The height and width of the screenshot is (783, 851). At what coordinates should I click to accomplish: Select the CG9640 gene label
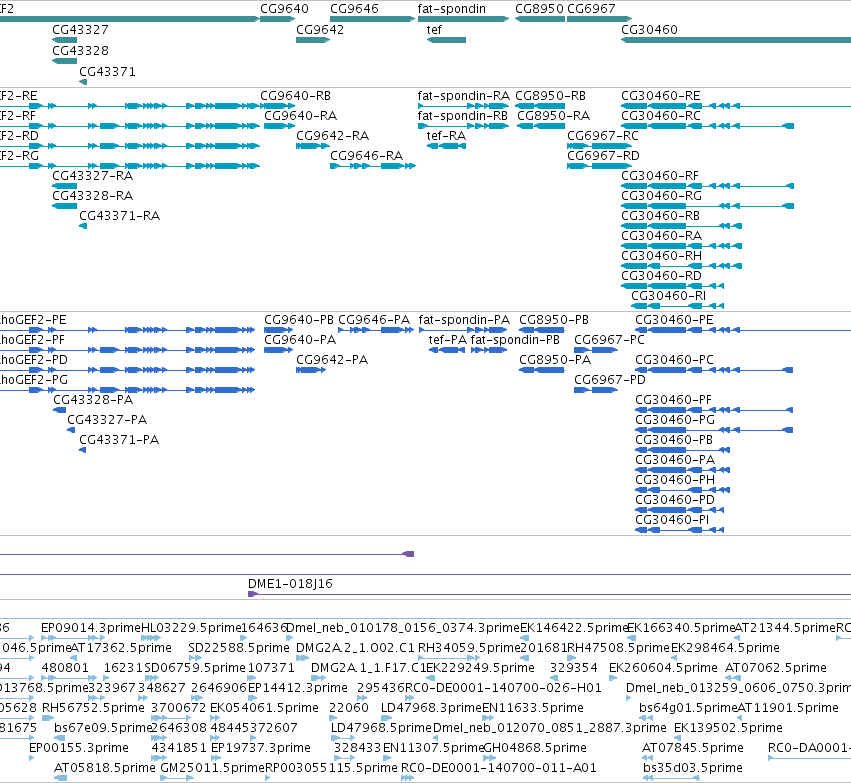point(284,9)
